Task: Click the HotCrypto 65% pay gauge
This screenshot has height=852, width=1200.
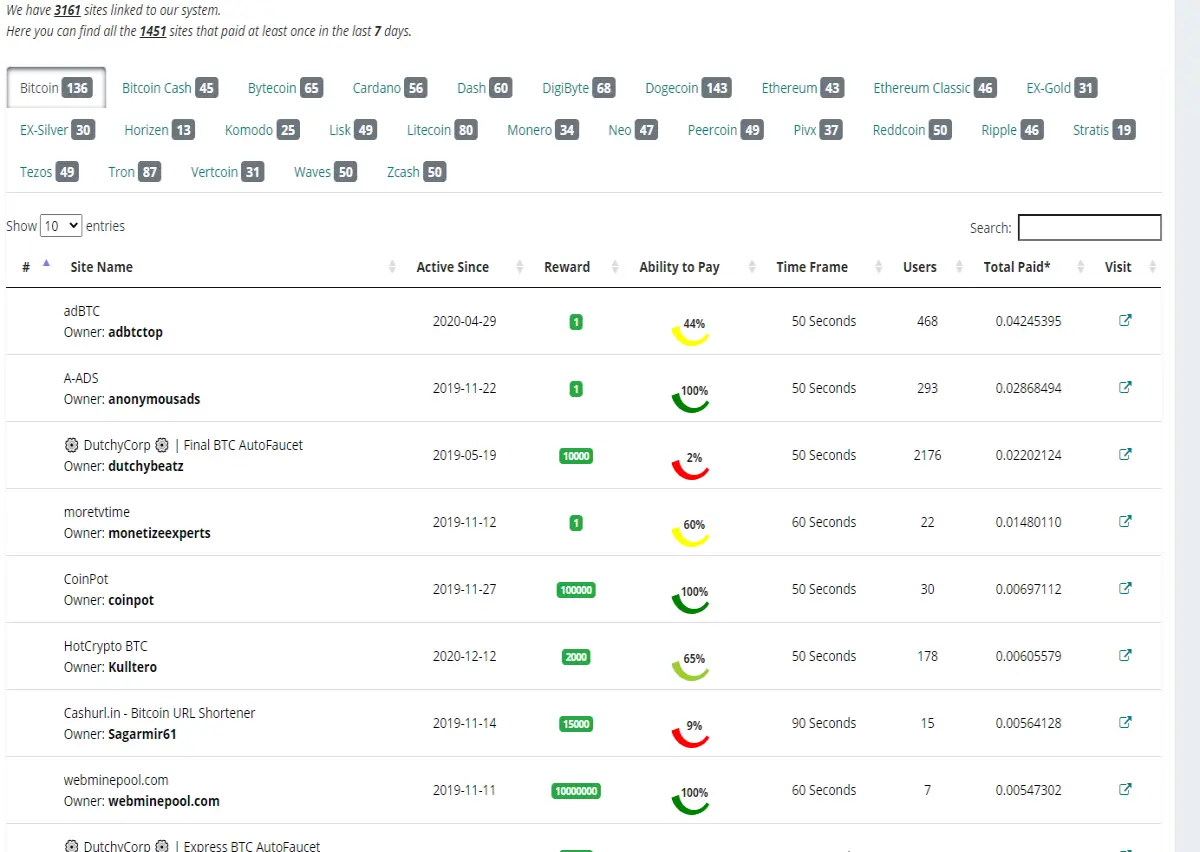Action: 691,665
